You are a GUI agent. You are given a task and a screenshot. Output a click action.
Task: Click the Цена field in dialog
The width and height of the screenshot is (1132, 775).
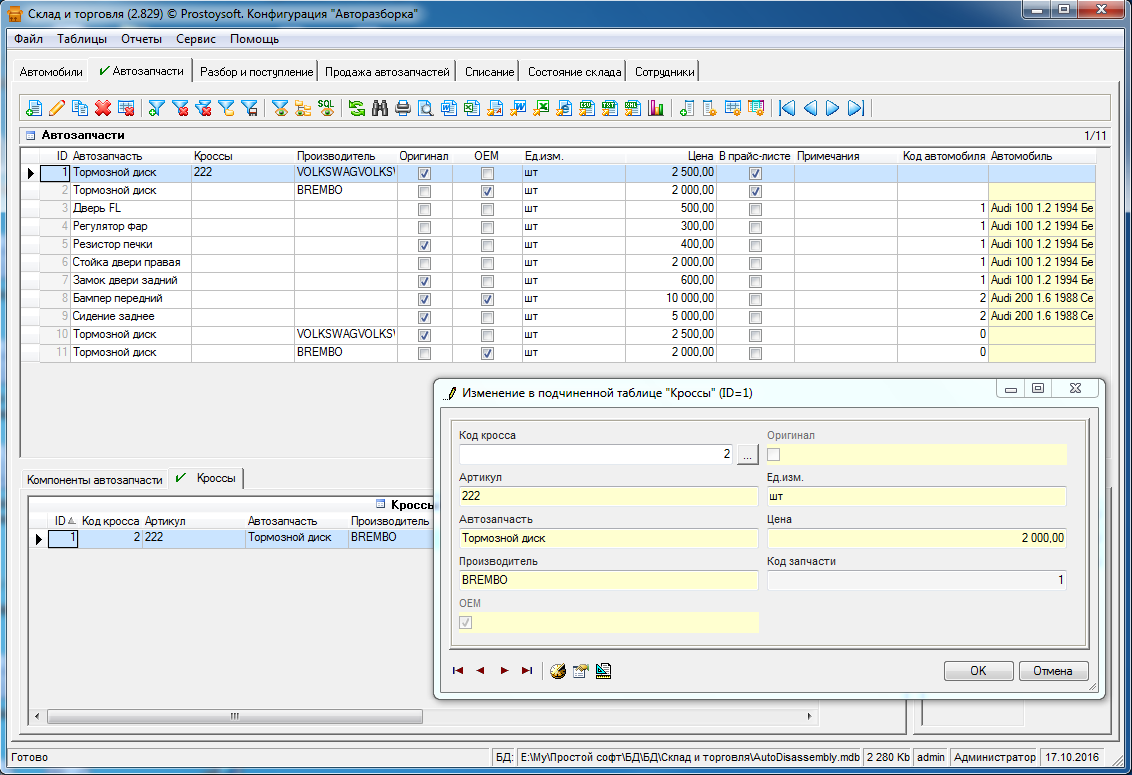916,538
